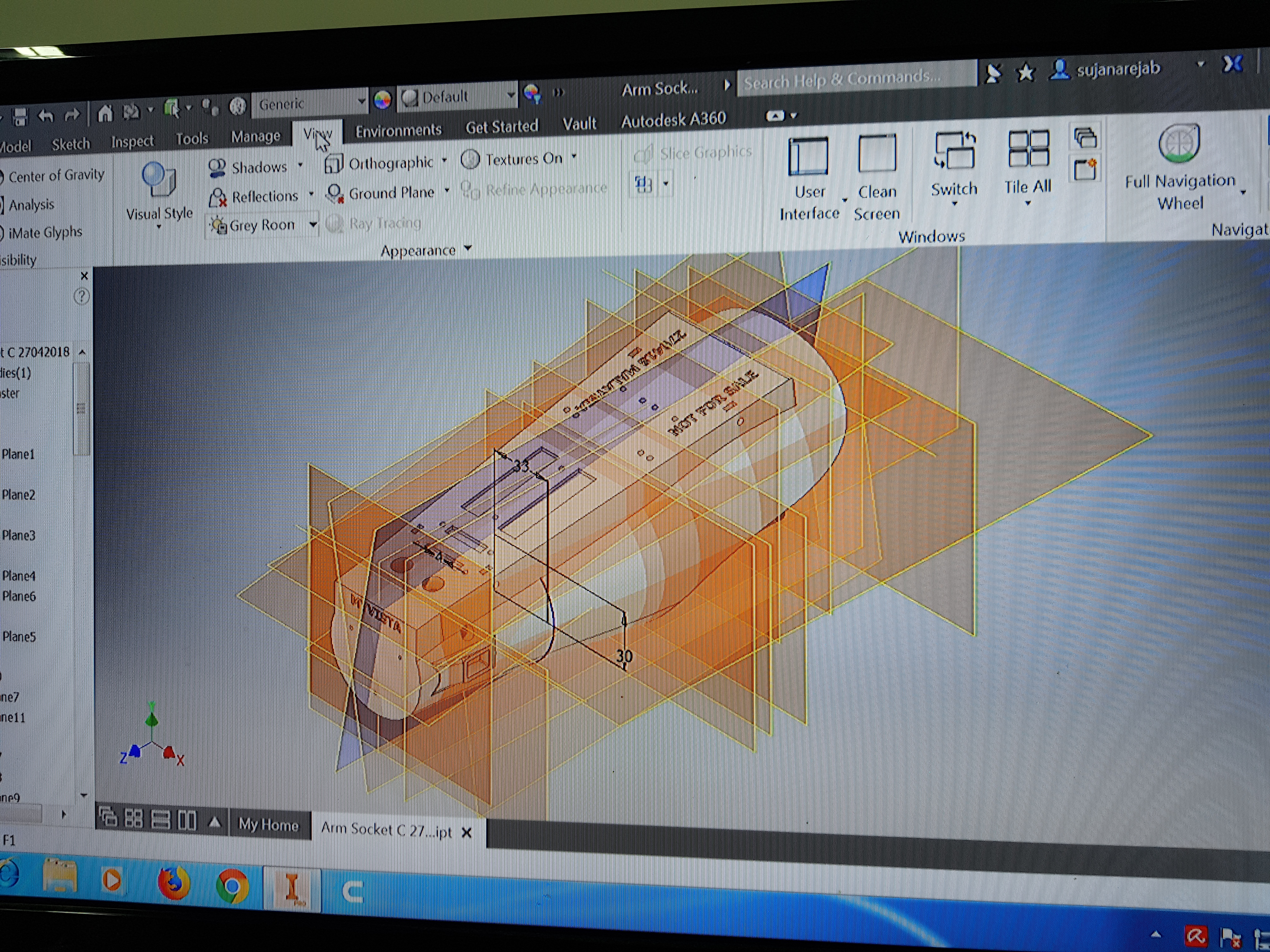
Task: Select Plane5 in the model browser
Action: click(x=19, y=636)
